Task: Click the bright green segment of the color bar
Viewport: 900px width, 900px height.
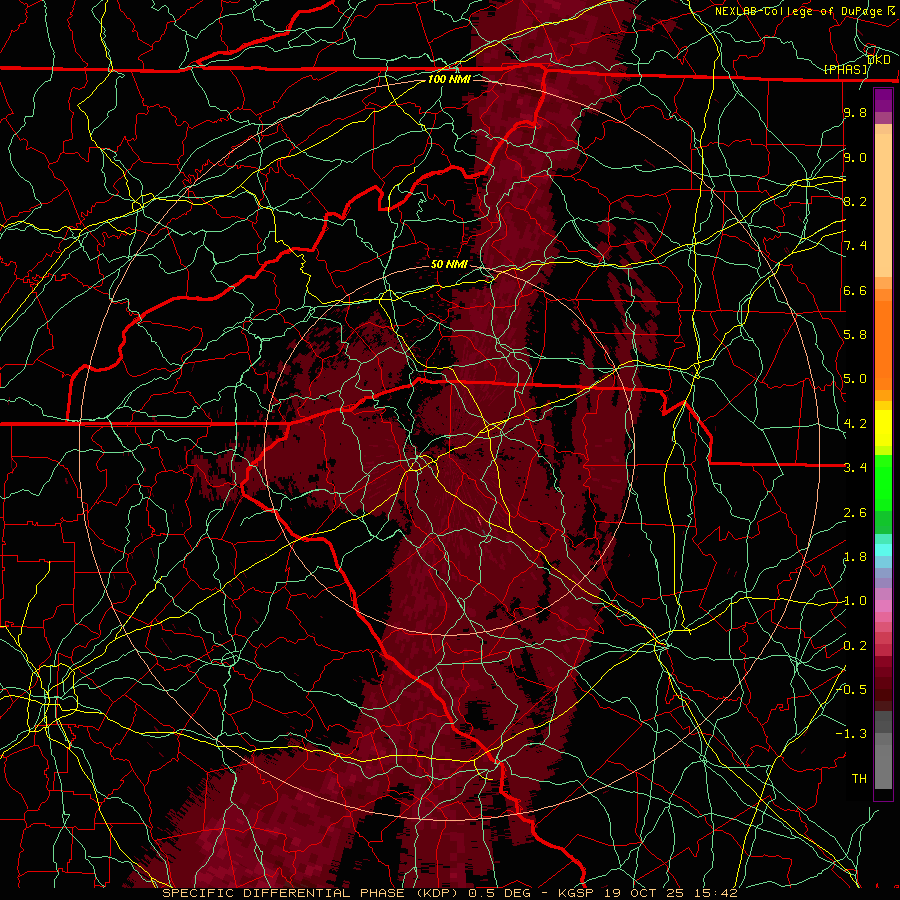Action: pyautogui.click(x=883, y=482)
